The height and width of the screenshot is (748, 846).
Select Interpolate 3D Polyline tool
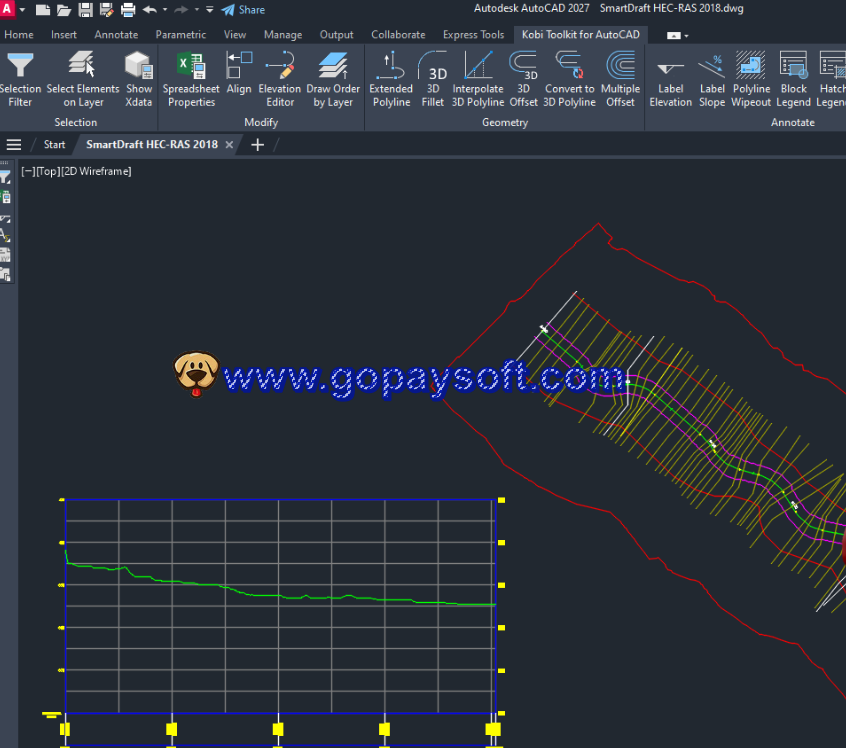(x=477, y=79)
